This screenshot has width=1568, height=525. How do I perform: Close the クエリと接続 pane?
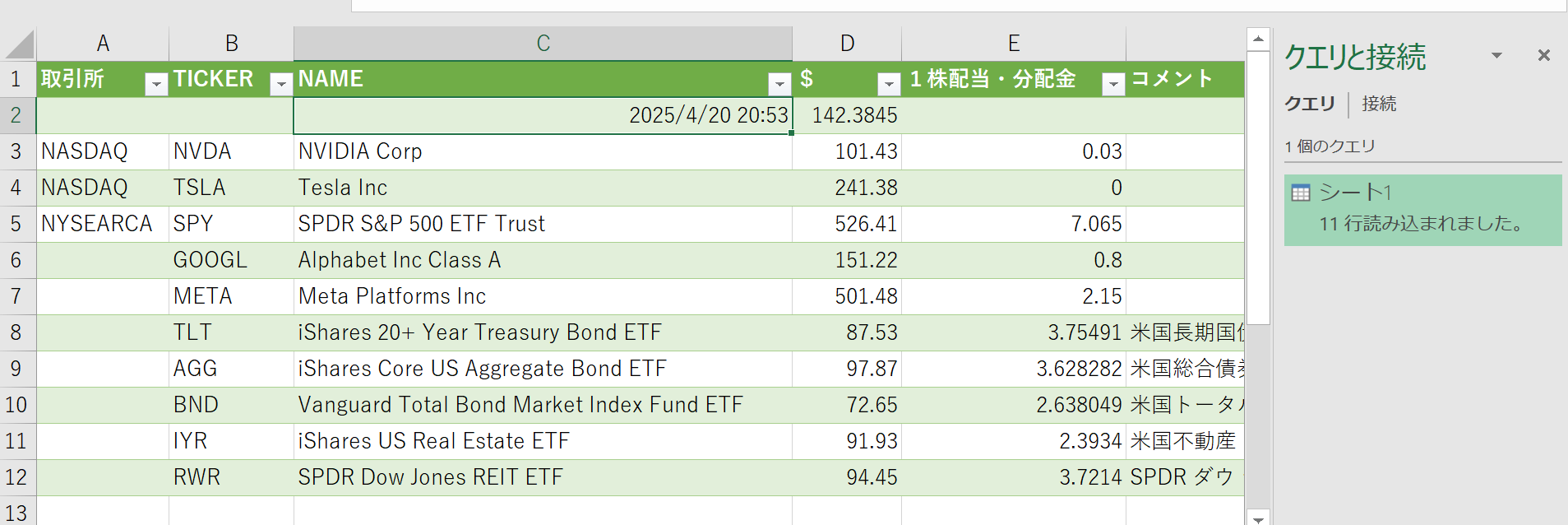1544,55
